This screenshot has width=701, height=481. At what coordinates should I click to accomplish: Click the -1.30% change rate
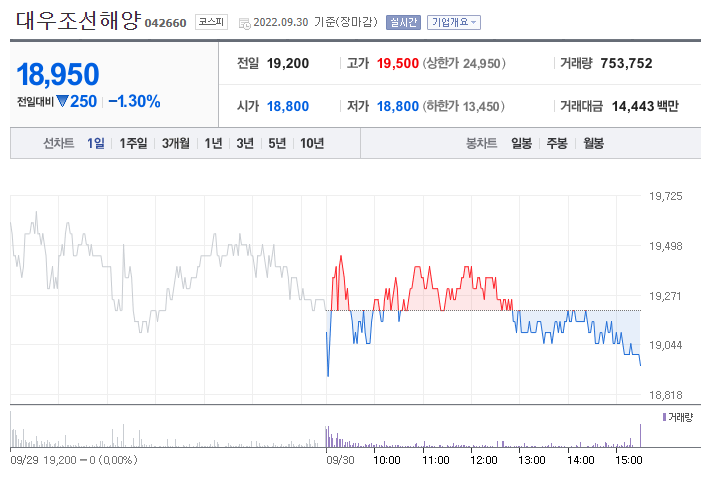[x=134, y=101]
